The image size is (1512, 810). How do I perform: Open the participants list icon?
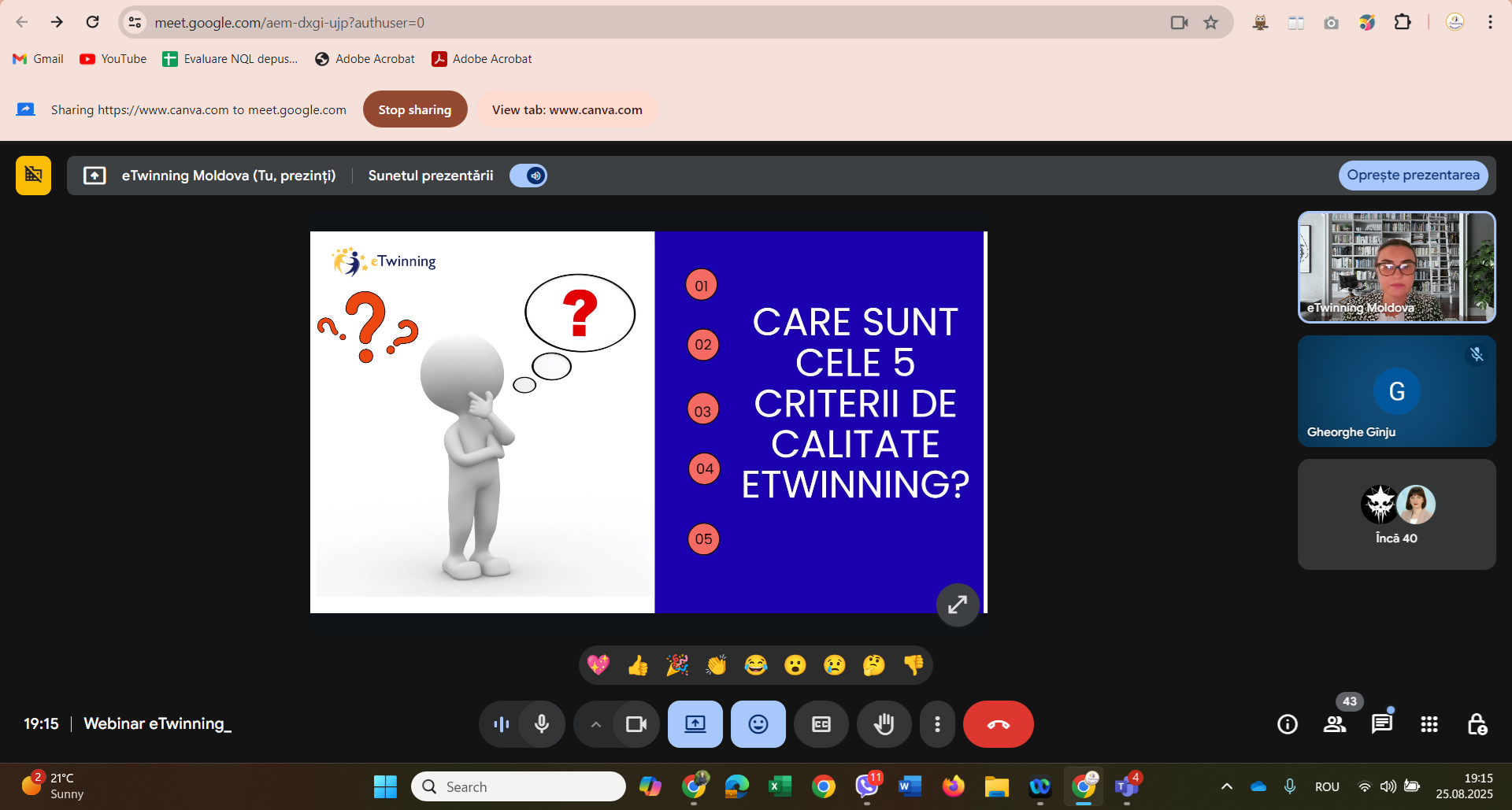[x=1335, y=724]
